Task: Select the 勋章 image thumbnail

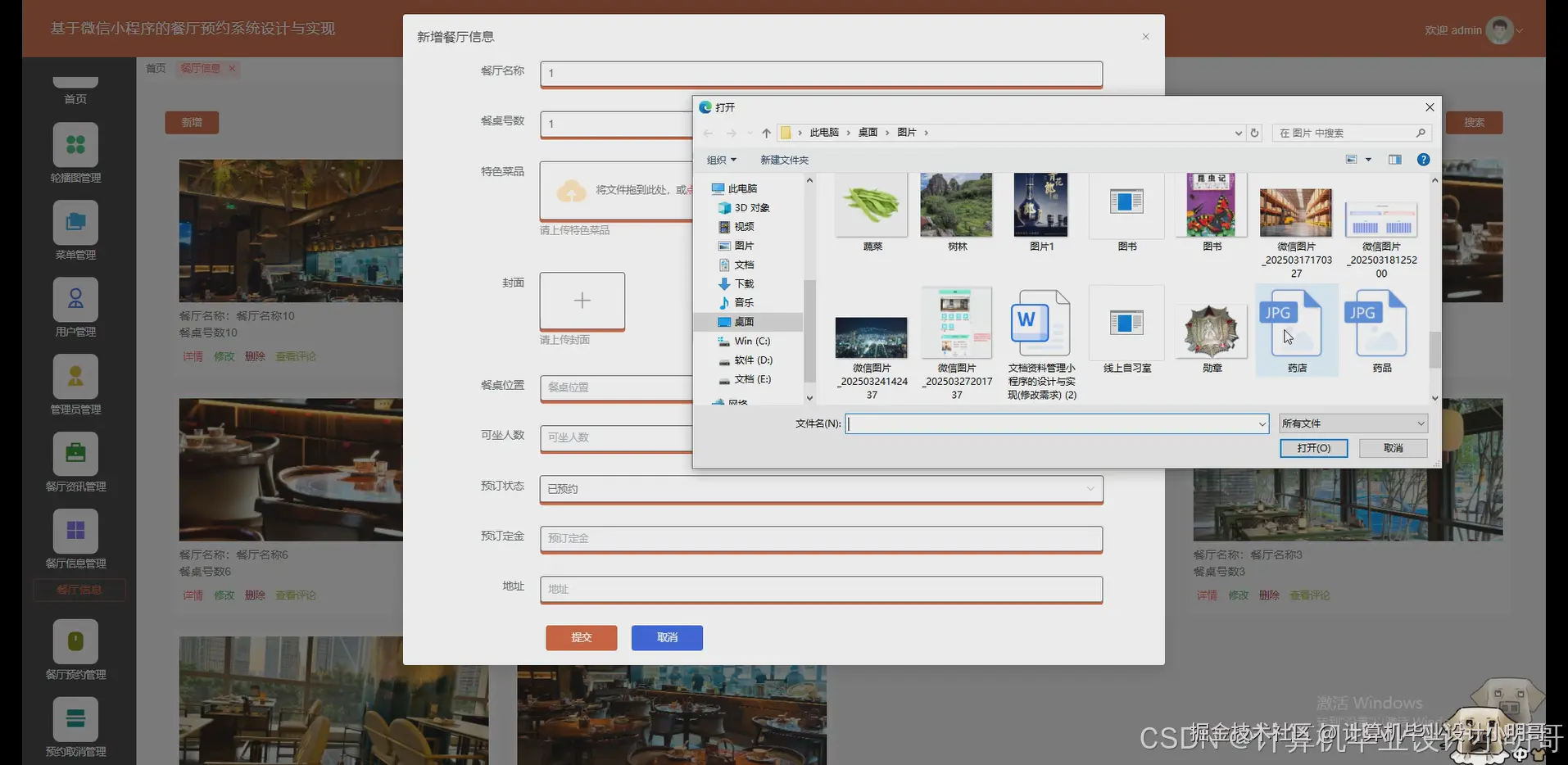Action: tap(1212, 331)
